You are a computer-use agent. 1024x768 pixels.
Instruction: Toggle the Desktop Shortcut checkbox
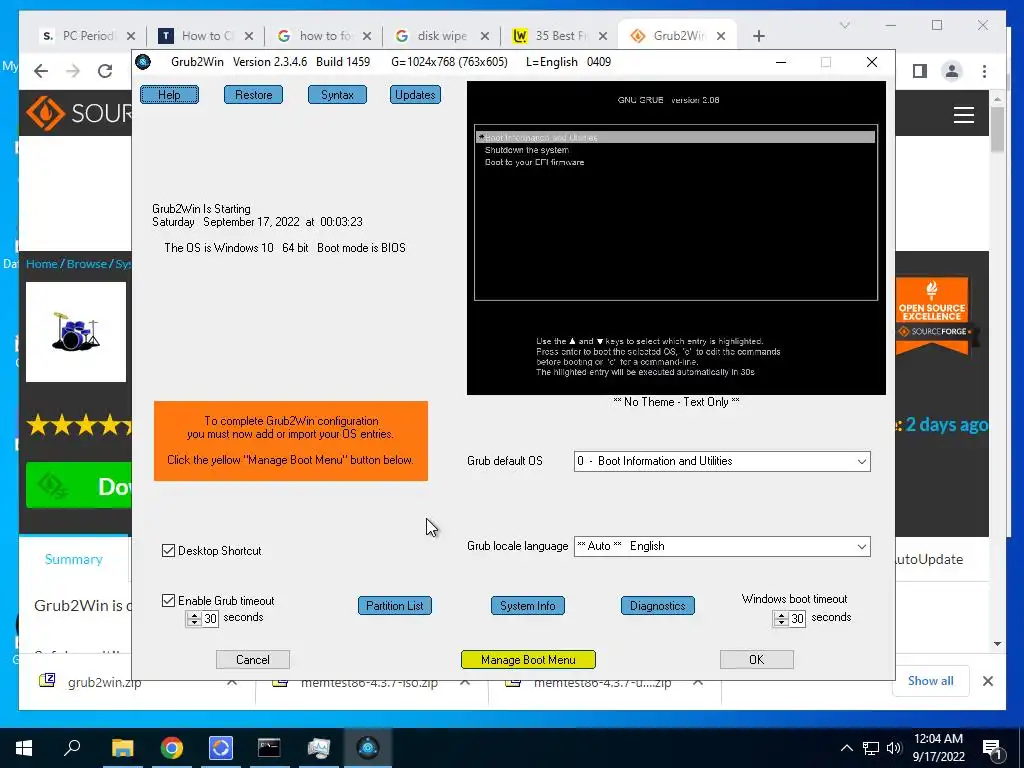[168, 551]
